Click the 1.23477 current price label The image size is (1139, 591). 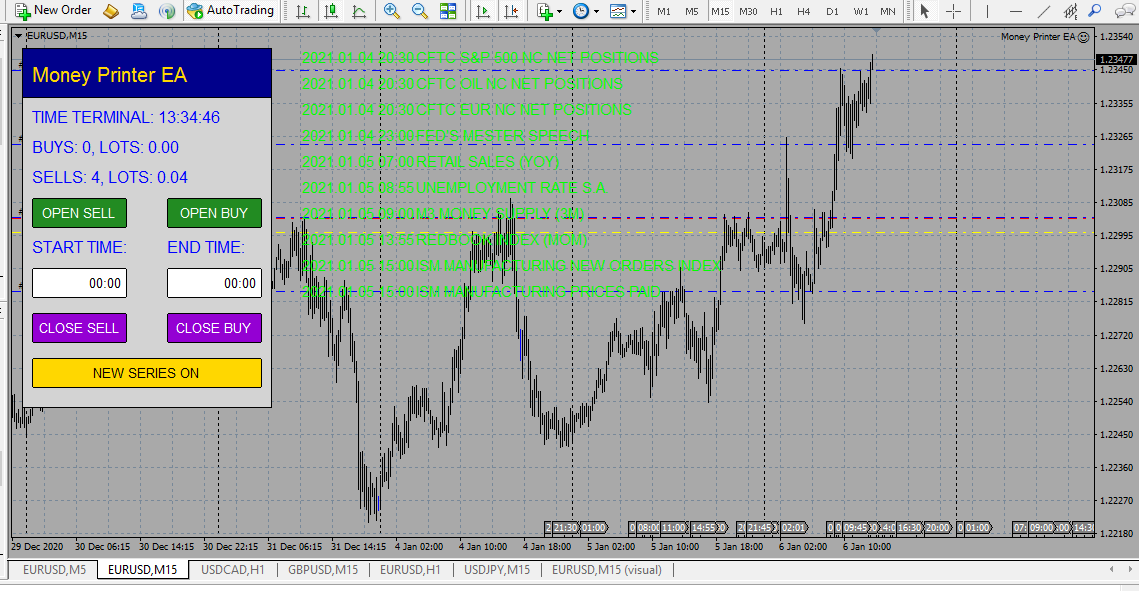pos(1116,60)
